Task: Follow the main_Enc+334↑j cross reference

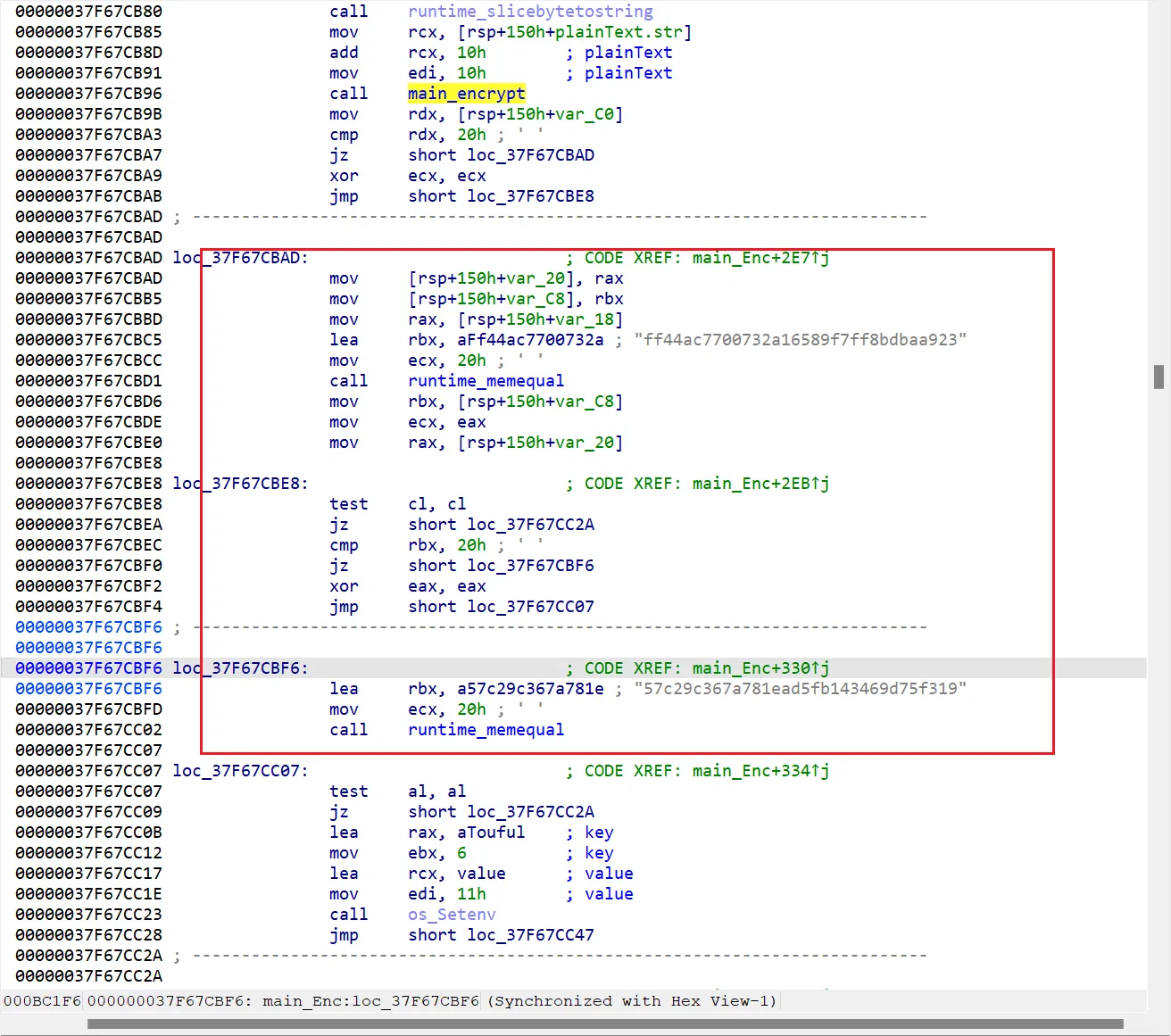Action: pyautogui.click(x=760, y=771)
